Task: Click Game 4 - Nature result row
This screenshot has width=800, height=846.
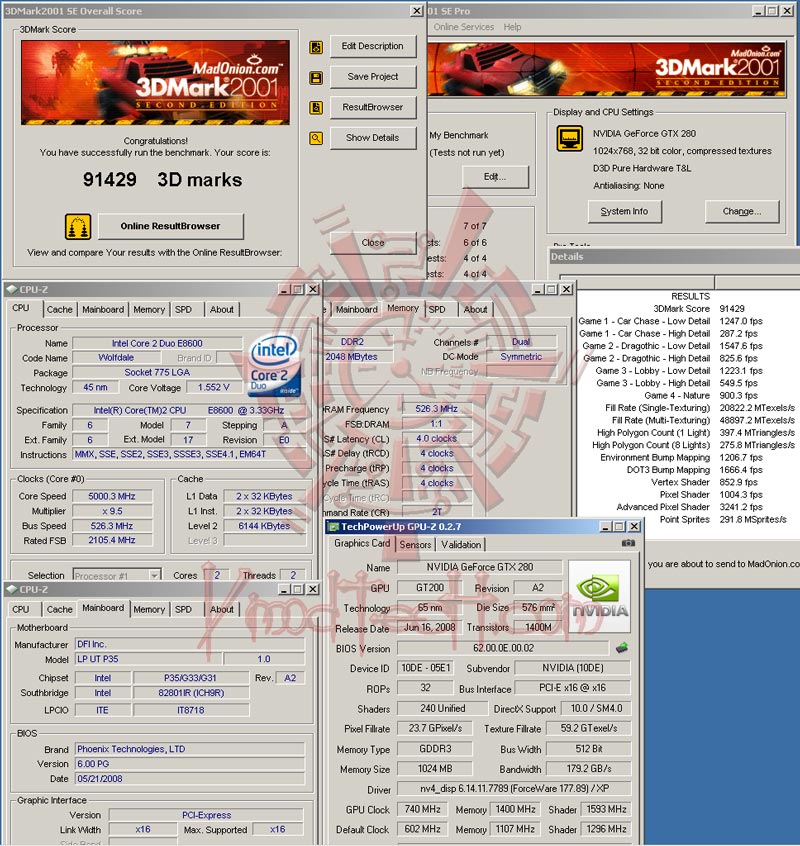Action: coord(687,395)
